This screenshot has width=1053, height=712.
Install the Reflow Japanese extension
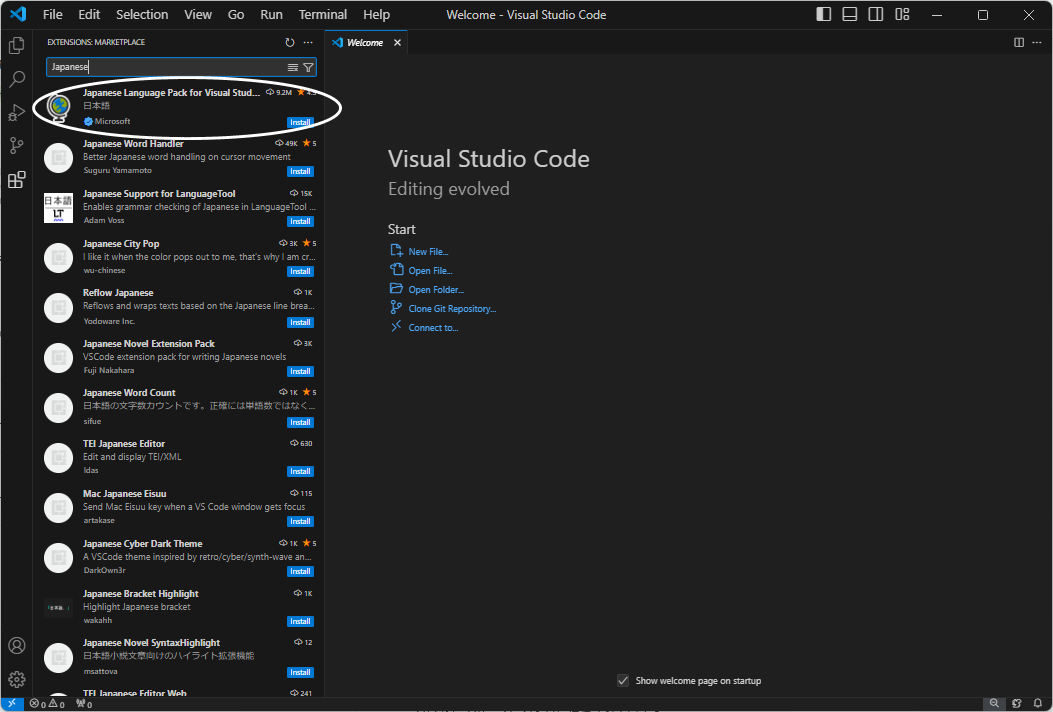(300, 322)
